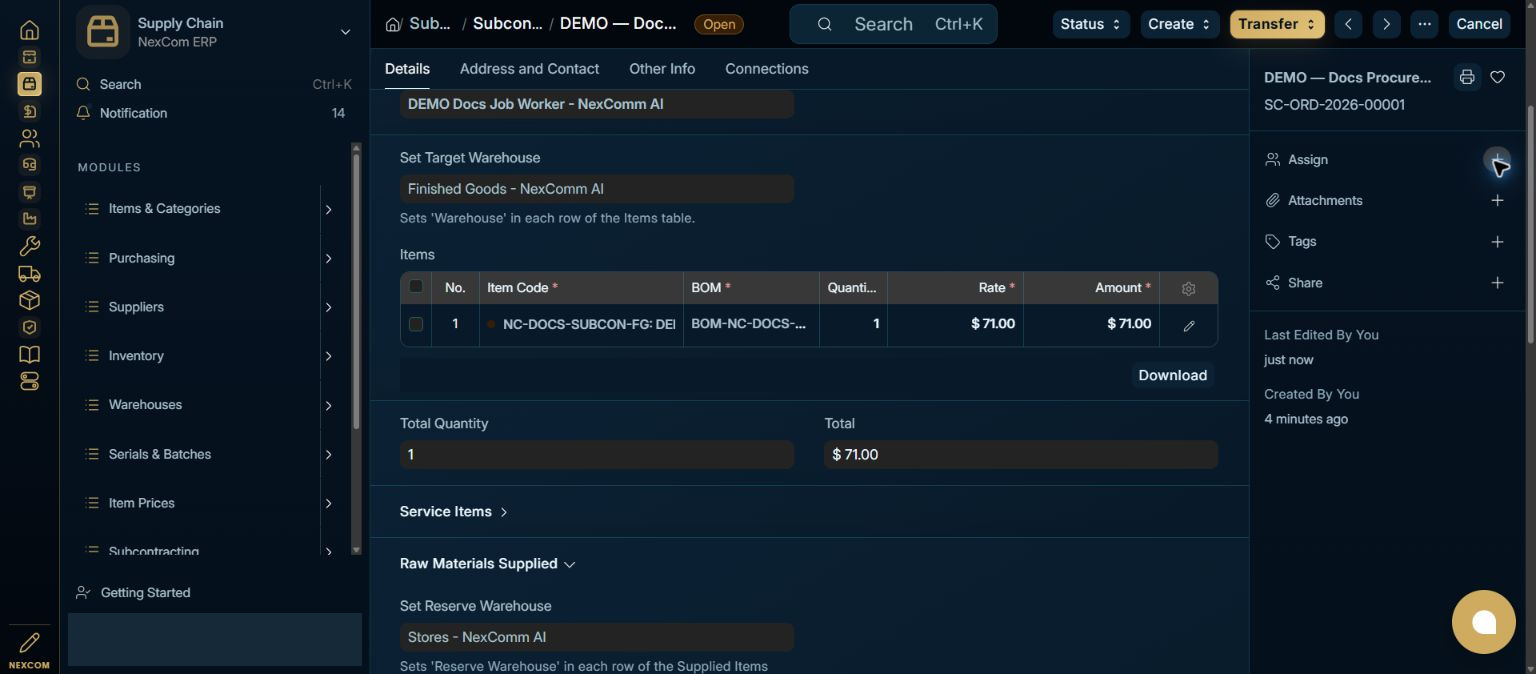Go to next document arrow
The height and width of the screenshot is (674, 1536).
tap(1386, 24)
